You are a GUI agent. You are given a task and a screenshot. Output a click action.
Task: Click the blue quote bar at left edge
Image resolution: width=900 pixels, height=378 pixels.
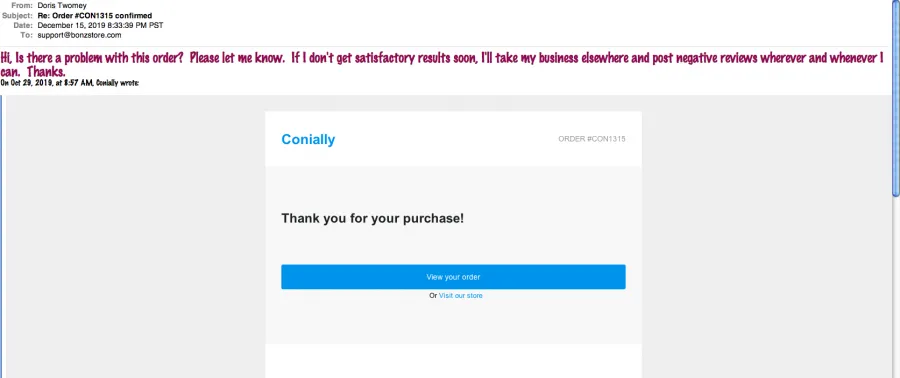click(x=2, y=236)
